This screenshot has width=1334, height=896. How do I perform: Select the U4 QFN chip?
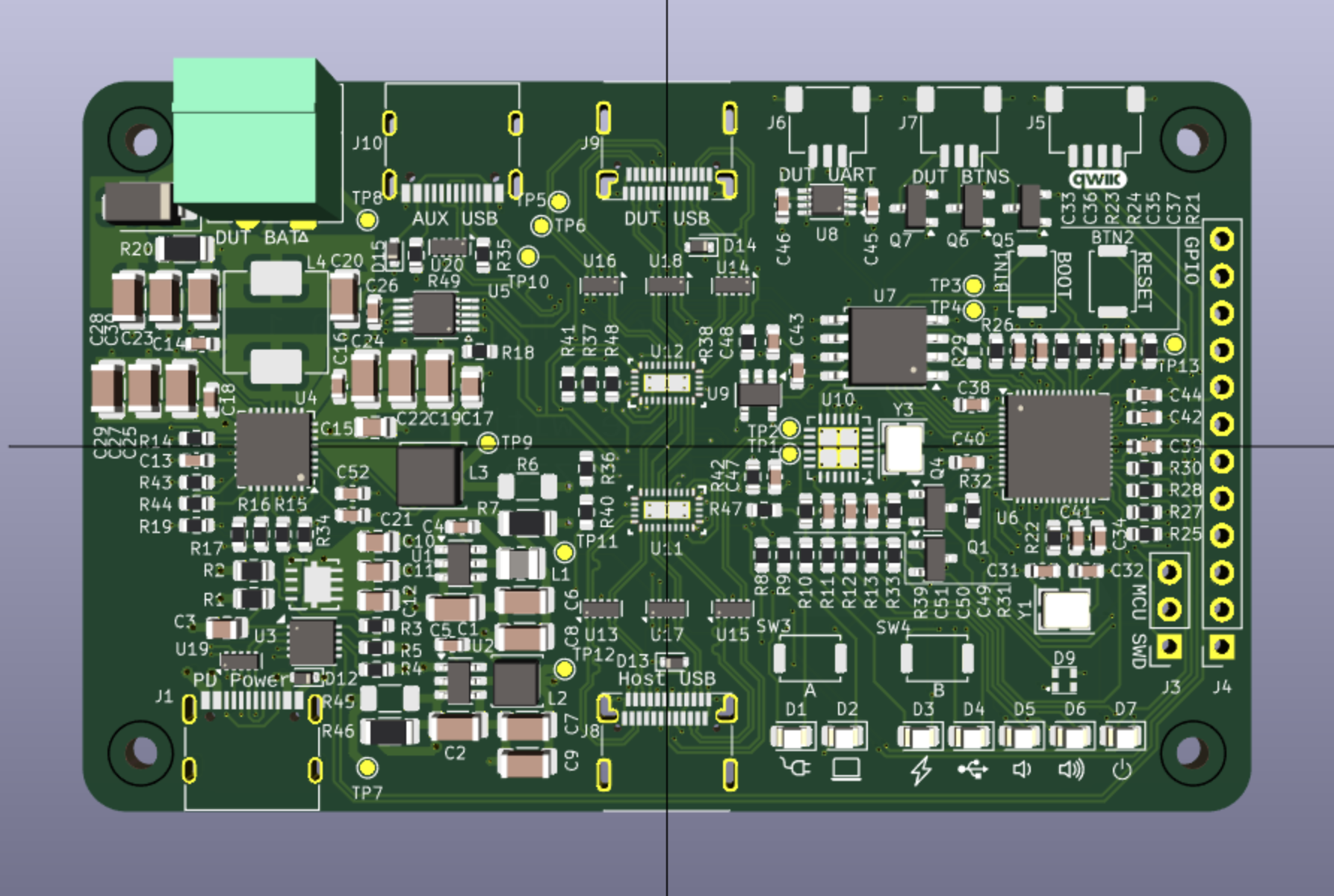[x=273, y=449]
